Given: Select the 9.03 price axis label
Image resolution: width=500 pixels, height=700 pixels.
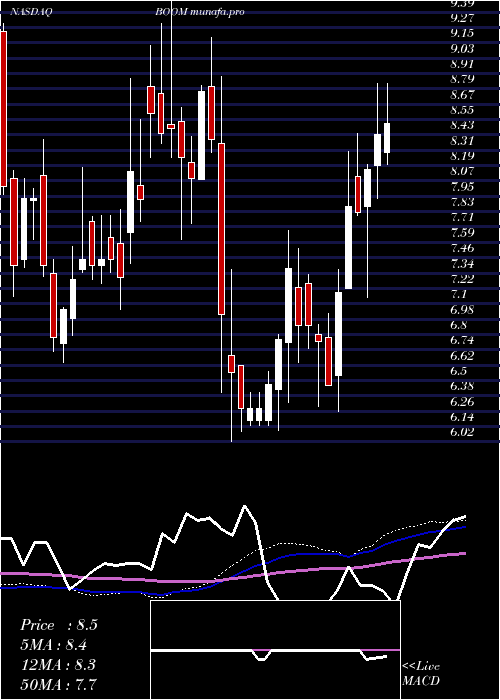Looking at the screenshot, I should (x=462, y=48).
